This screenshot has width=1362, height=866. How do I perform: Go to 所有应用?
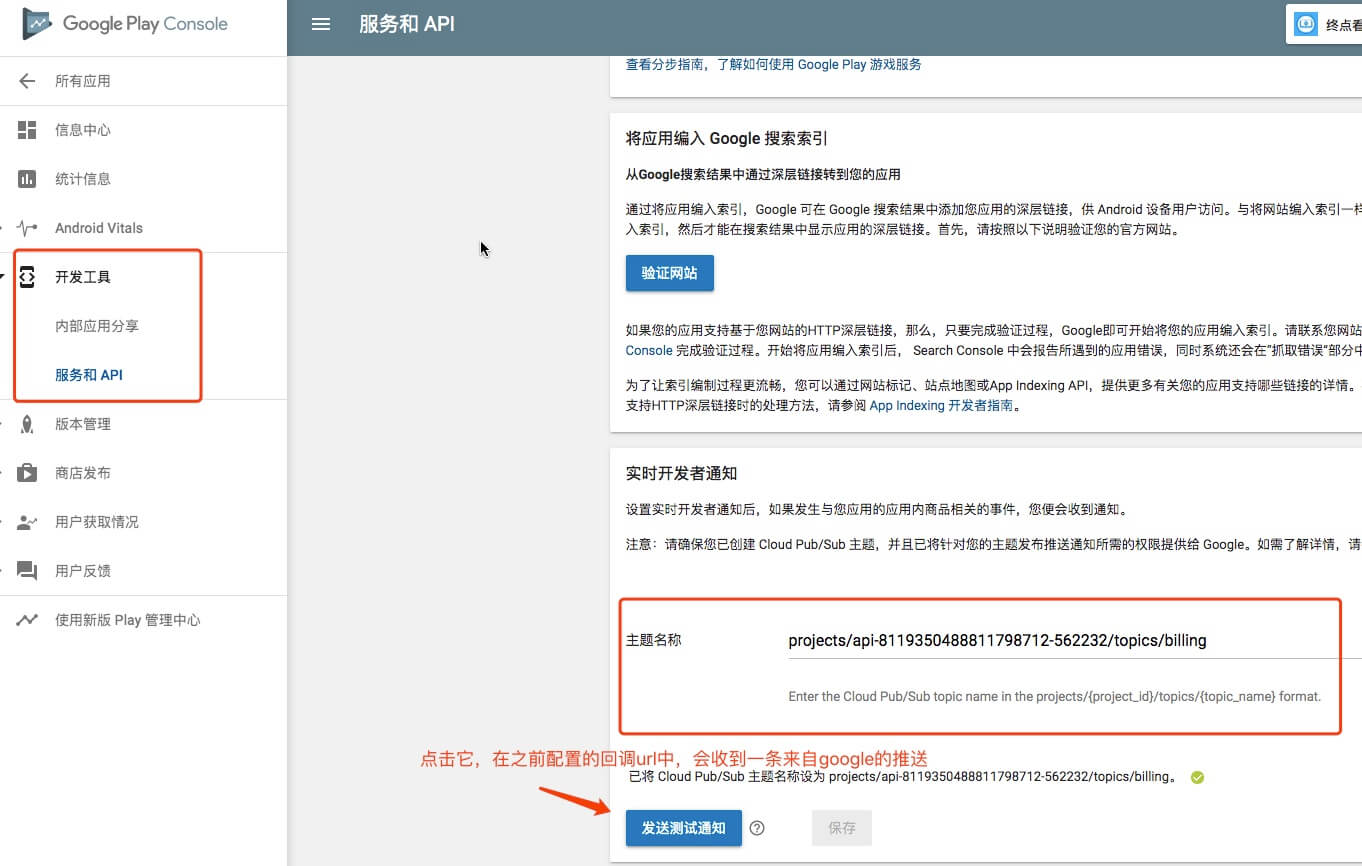pyautogui.click(x=83, y=81)
